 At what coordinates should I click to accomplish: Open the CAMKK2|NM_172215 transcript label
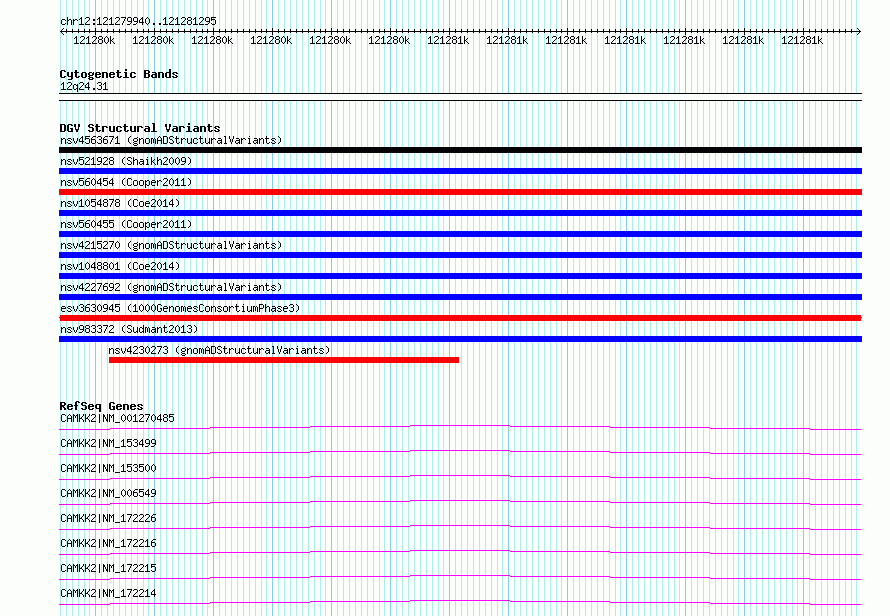(x=108, y=568)
